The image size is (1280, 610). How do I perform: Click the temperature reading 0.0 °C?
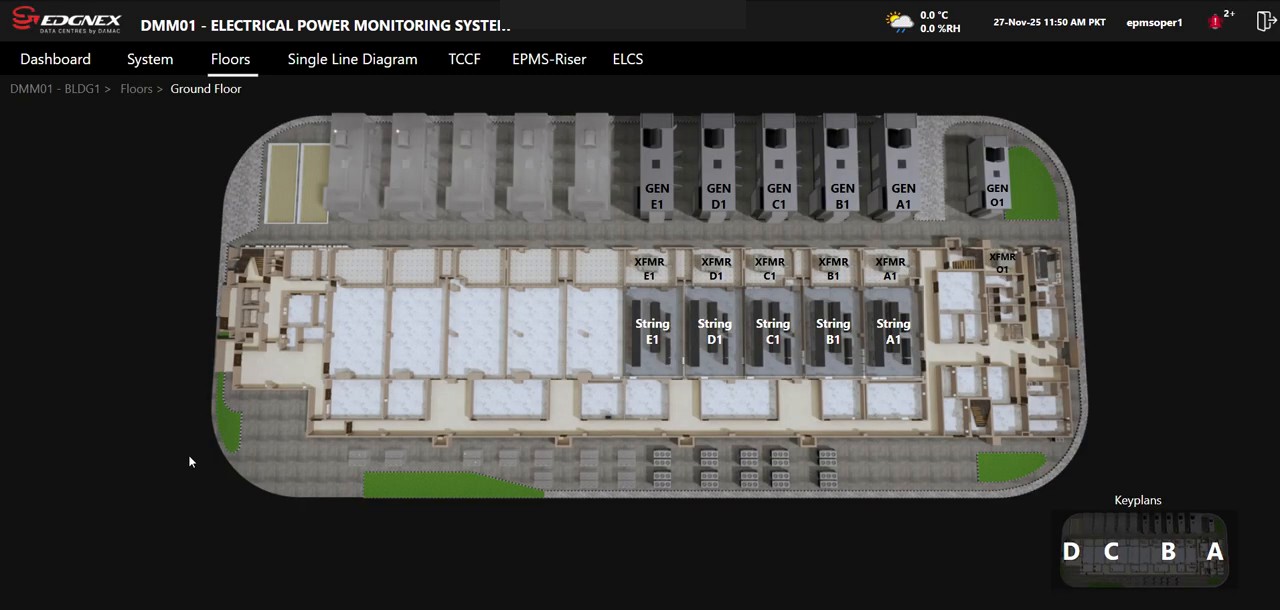(934, 15)
